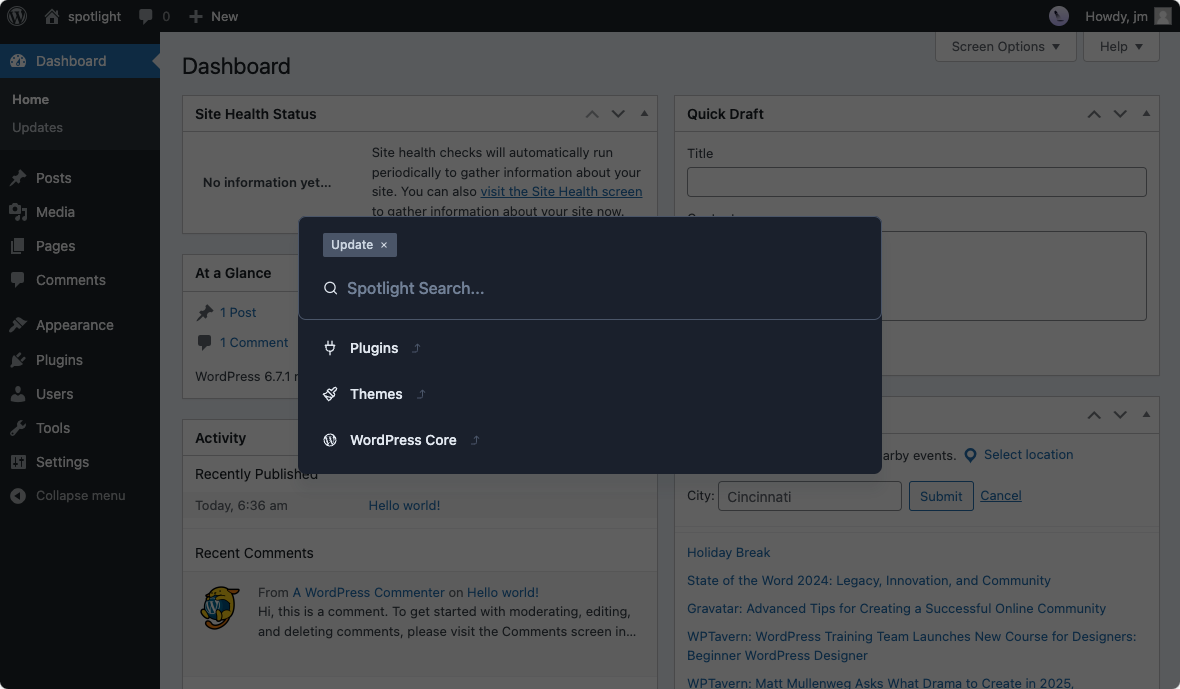Image resolution: width=1180 pixels, height=689 pixels.
Task: Click the Howdy, jm account menu
Action: click(x=1128, y=16)
